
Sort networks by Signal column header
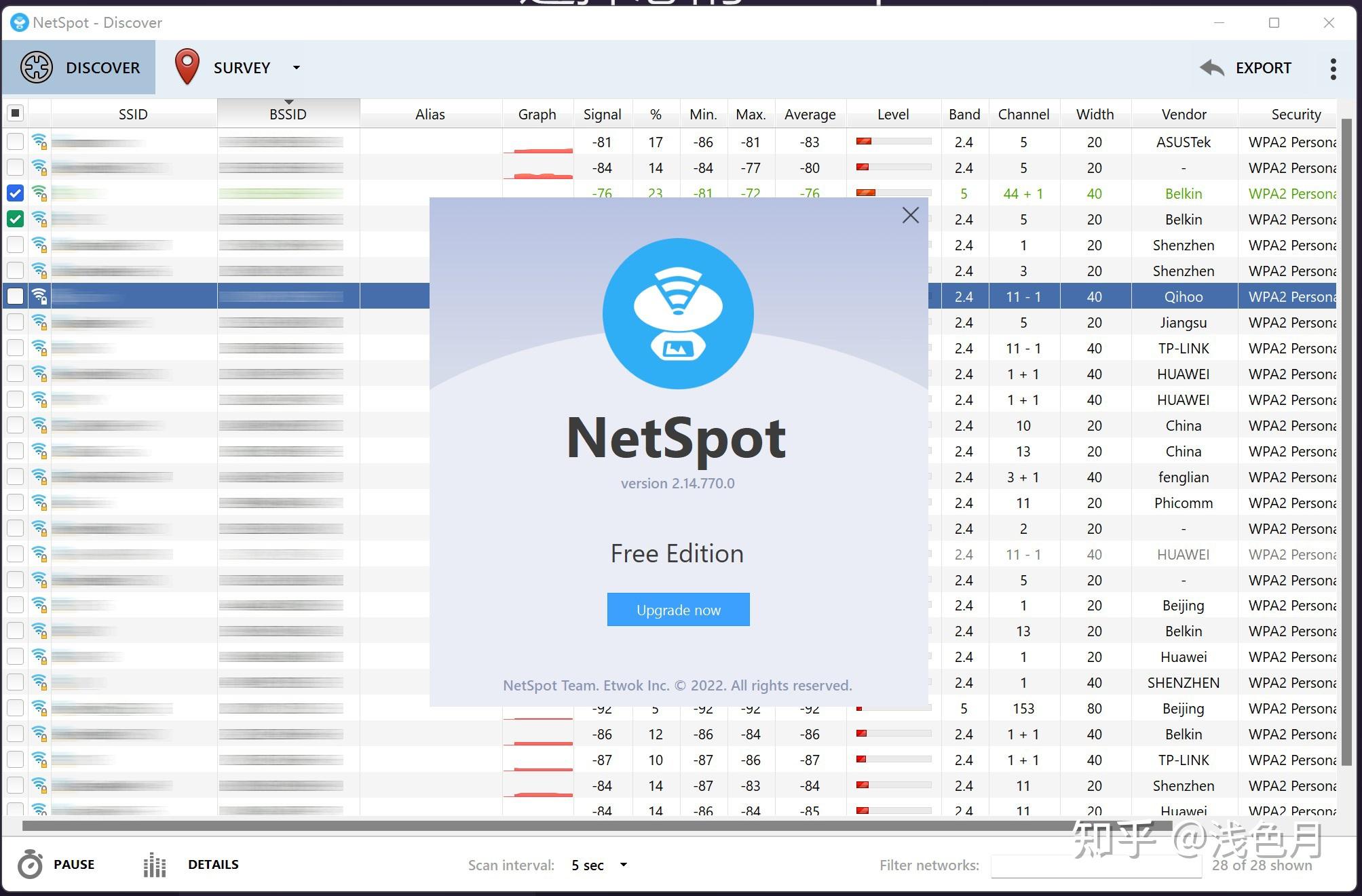(602, 114)
